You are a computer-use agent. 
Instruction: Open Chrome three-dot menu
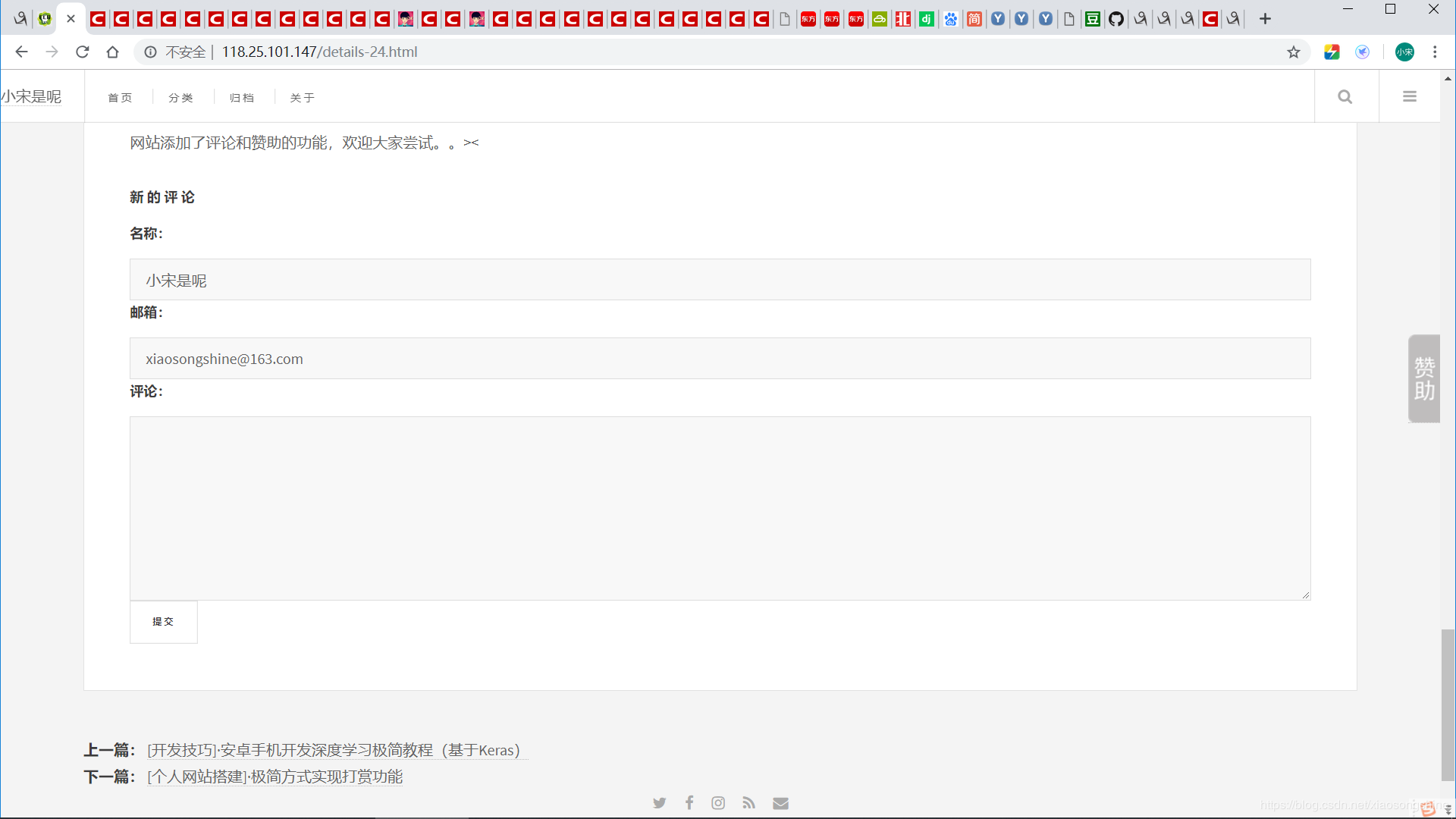[1435, 52]
